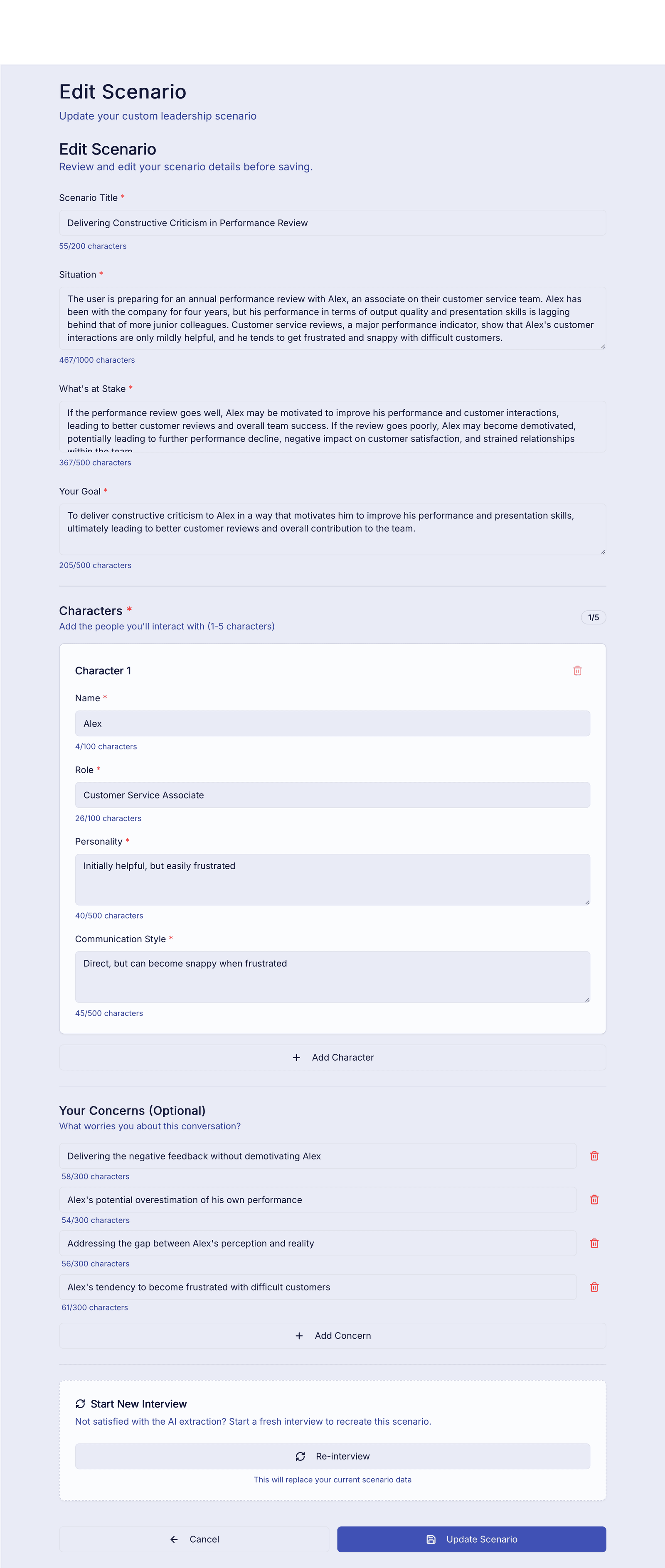Focus the Your Goal text area
Image resolution: width=665 pixels, height=1568 pixels.
(x=332, y=528)
